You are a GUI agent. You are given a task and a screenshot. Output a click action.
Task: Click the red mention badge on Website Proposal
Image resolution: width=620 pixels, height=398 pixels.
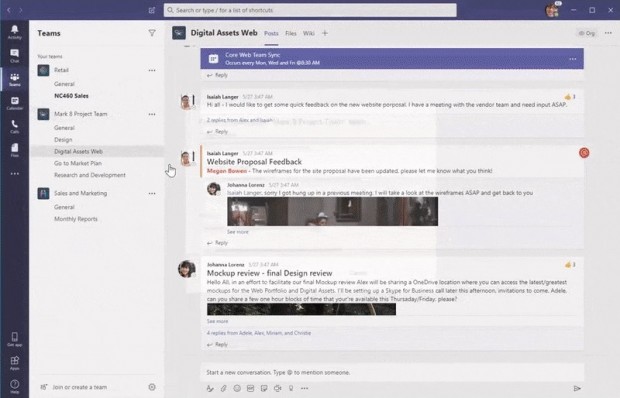584,153
